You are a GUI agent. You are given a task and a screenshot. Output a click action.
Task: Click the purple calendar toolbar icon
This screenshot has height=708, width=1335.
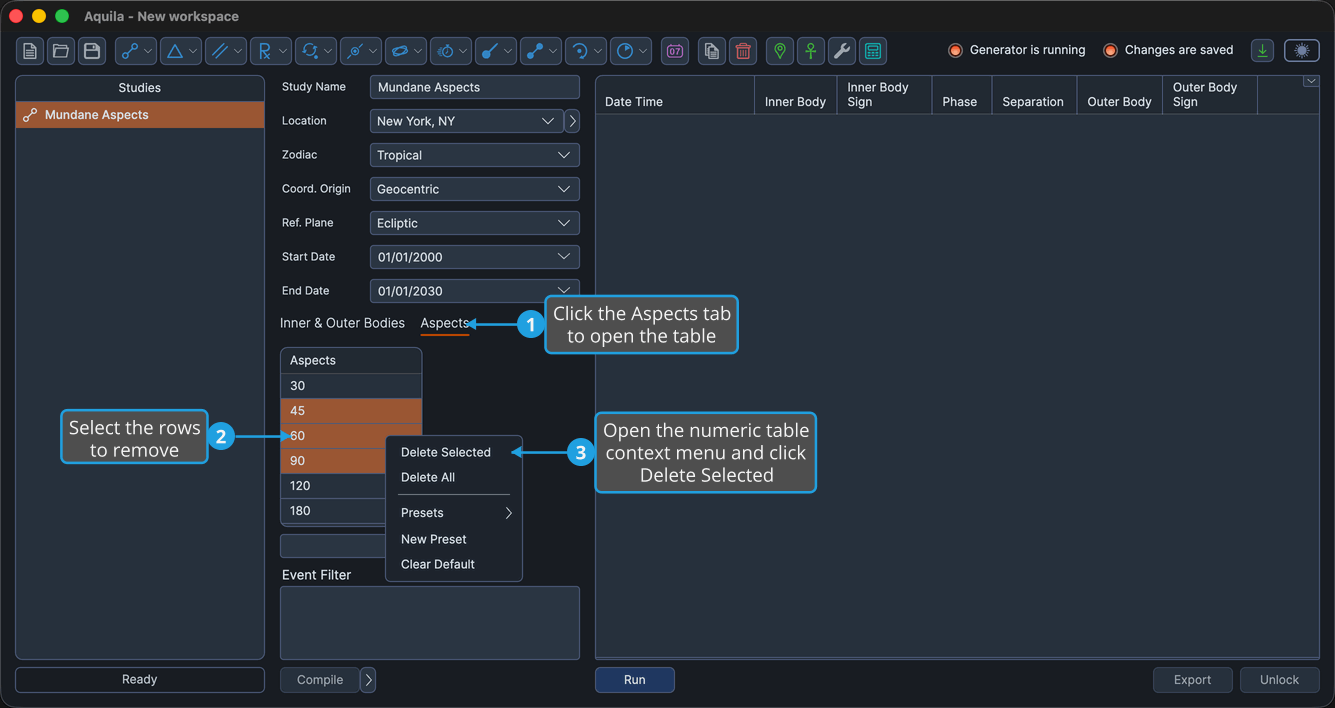(675, 51)
